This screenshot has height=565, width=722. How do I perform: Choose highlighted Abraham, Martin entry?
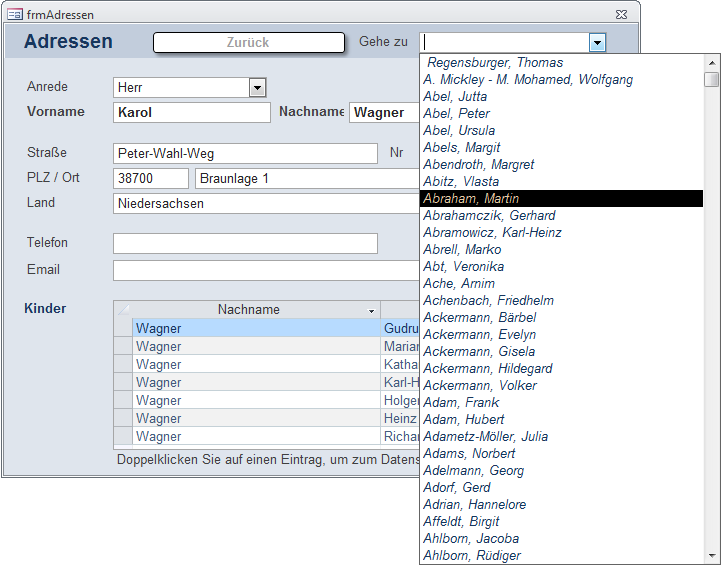[562, 198]
